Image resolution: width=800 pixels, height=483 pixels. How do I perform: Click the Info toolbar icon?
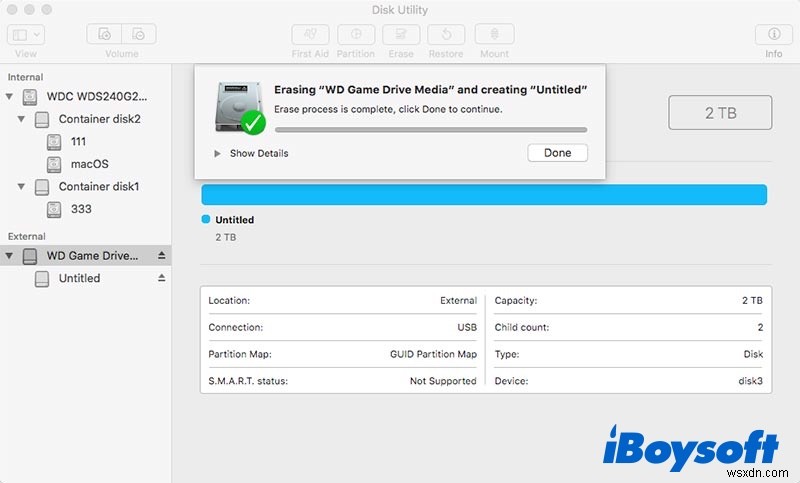(x=774, y=35)
